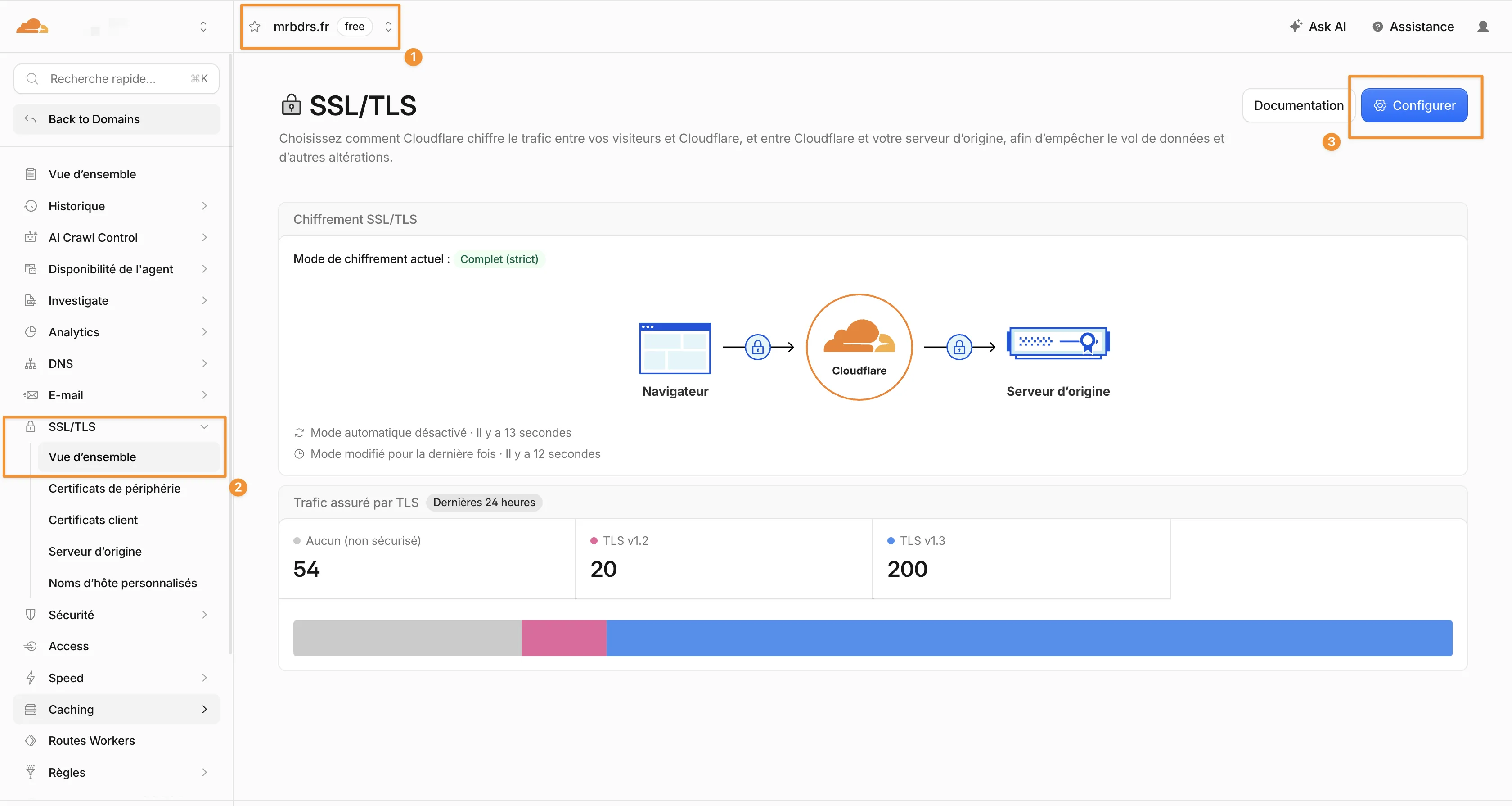Click the TLS v1.3 count 200

pyautogui.click(x=908, y=570)
